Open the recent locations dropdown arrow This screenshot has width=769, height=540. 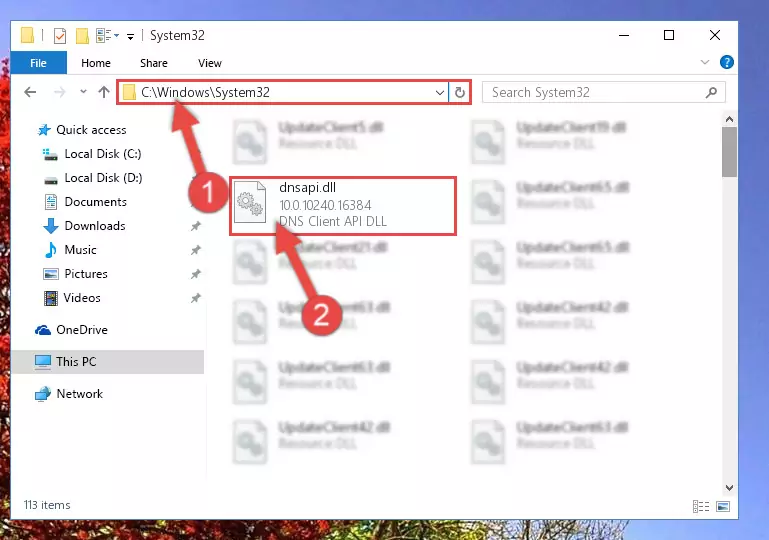point(83,92)
